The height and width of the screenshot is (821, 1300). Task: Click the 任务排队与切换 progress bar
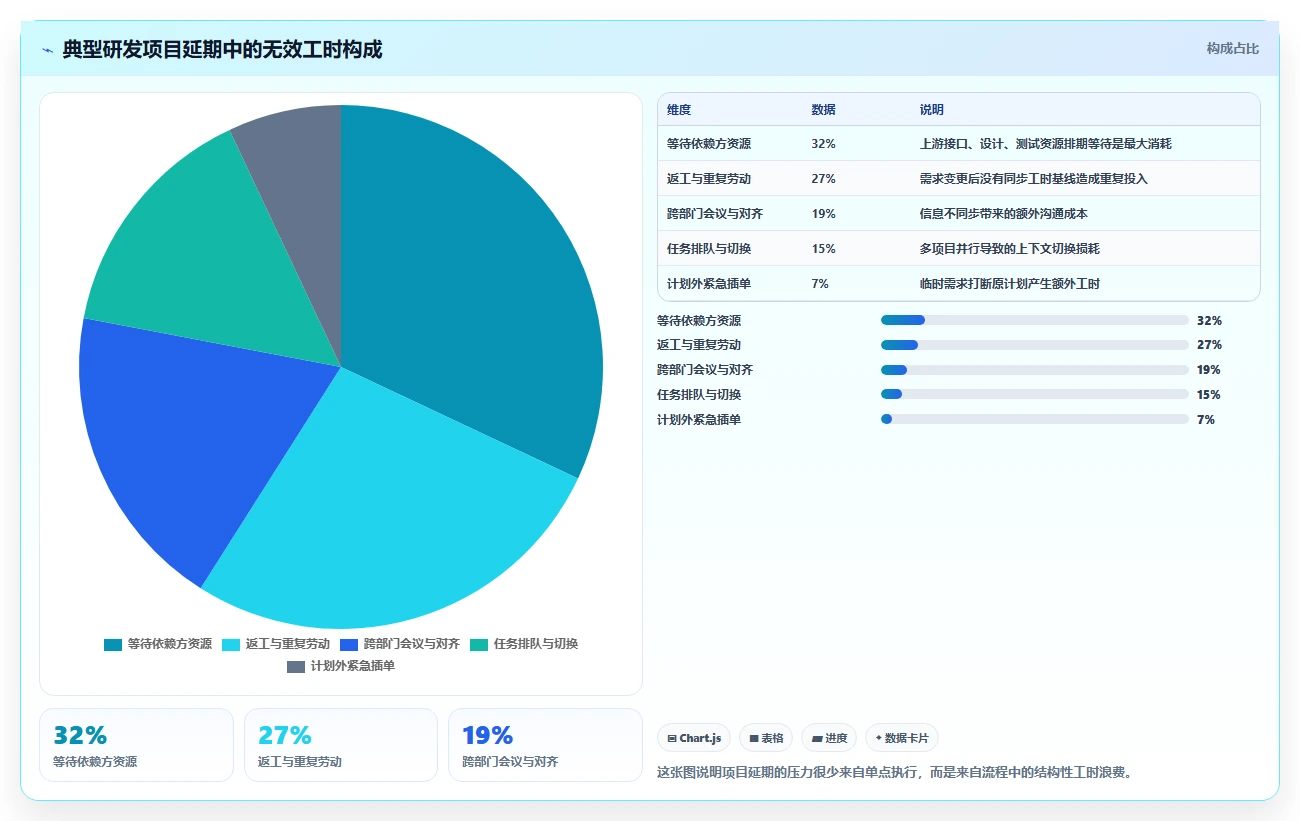[1035, 394]
